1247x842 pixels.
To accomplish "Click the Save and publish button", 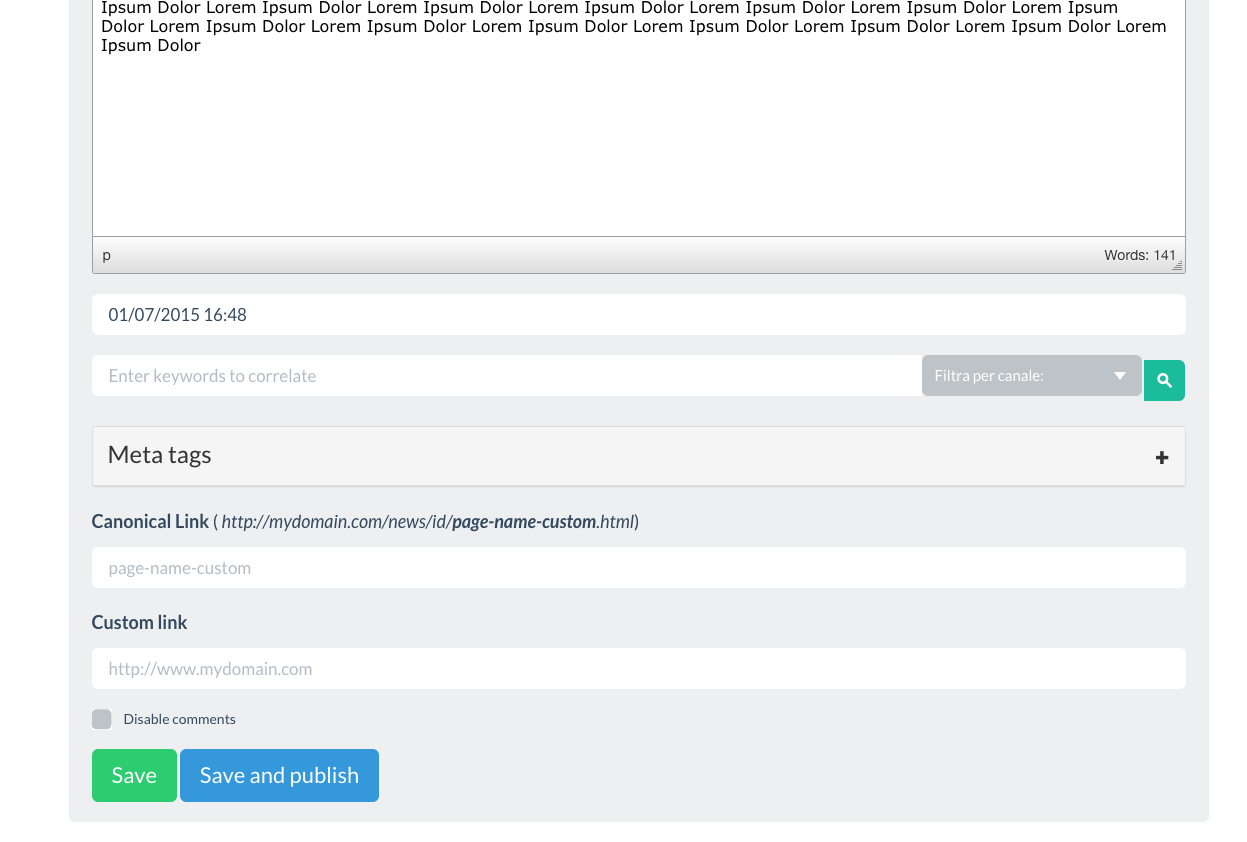I will [x=279, y=775].
